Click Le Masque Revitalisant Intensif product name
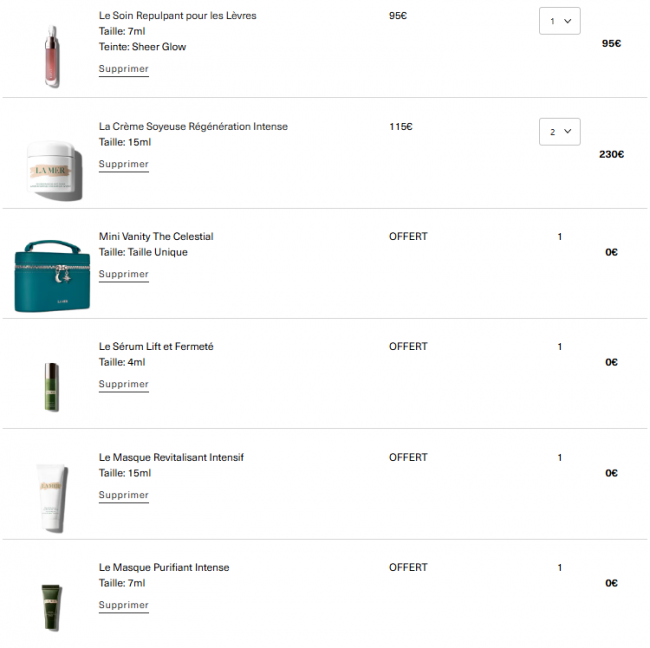The height and width of the screenshot is (648, 650). coord(171,458)
